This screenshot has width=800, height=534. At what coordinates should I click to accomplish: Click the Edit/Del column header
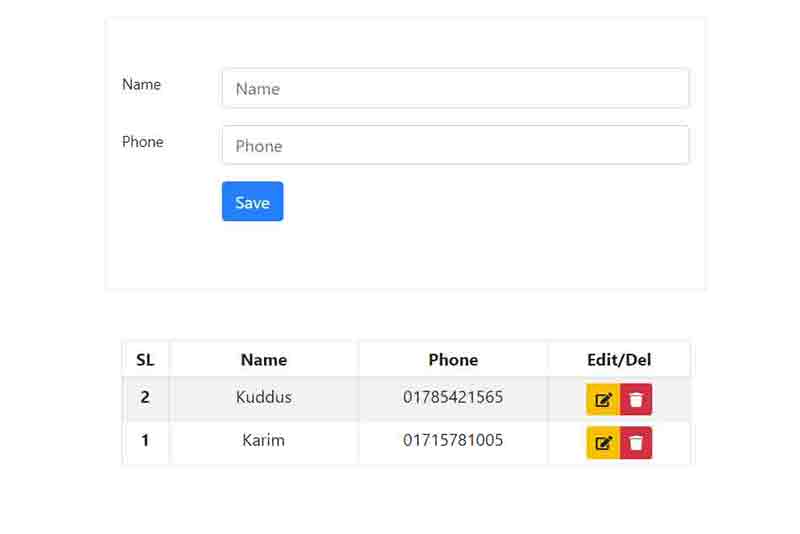pyautogui.click(x=619, y=360)
